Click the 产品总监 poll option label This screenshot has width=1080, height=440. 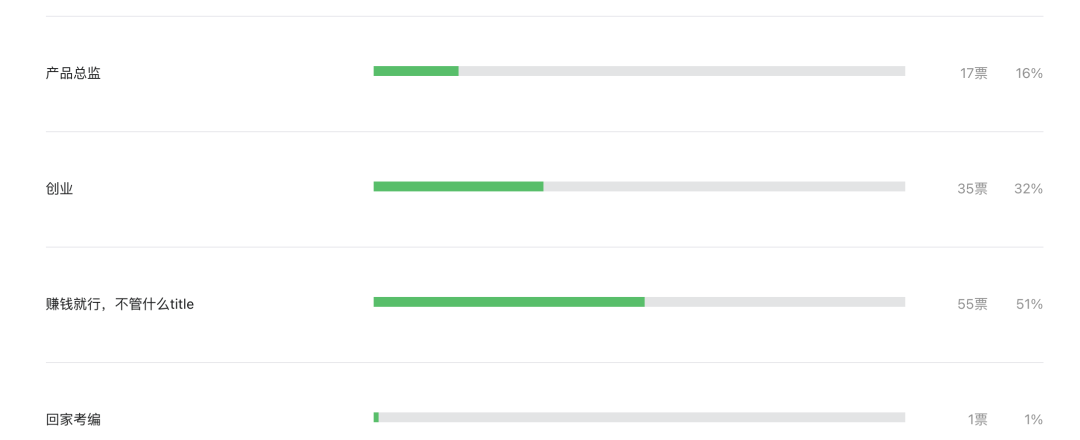[73, 73]
